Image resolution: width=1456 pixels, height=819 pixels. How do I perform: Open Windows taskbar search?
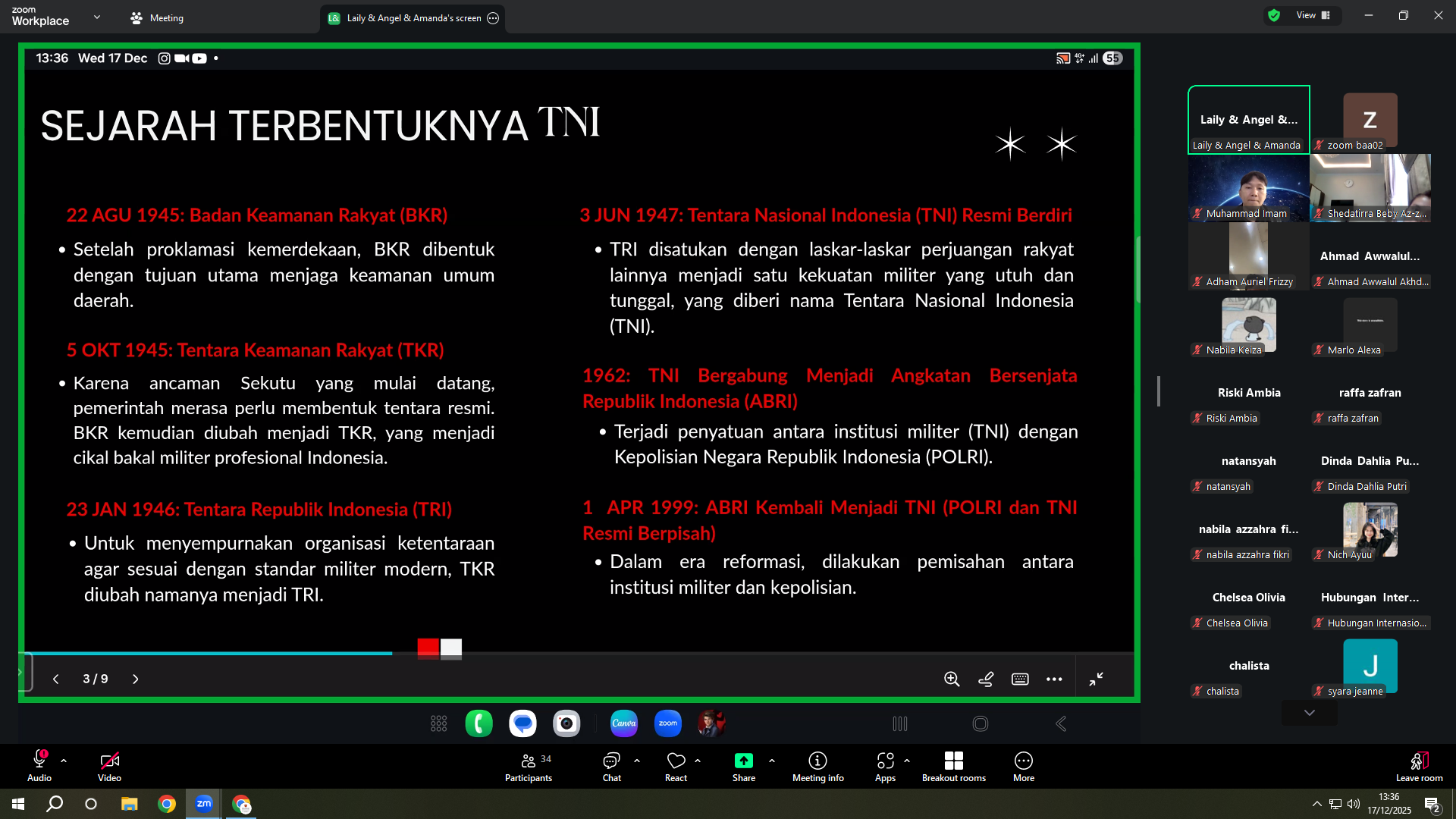[55, 804]
